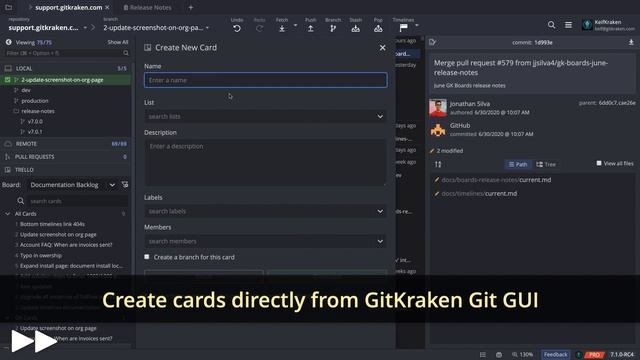Open the List search dropdown
640x360 pixels.
click(265, 116)
